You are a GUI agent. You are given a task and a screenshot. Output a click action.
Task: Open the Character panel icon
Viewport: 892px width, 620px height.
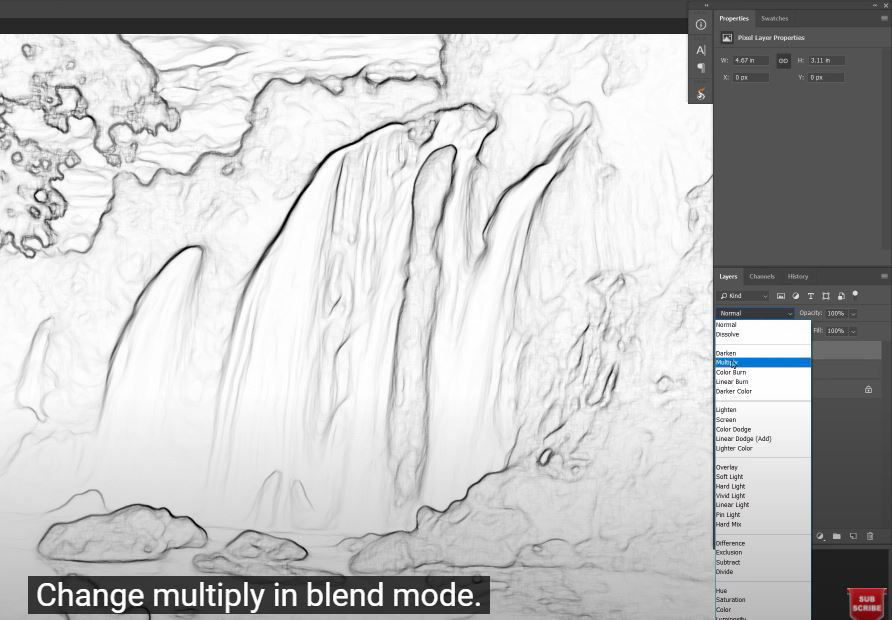[701, 50]
